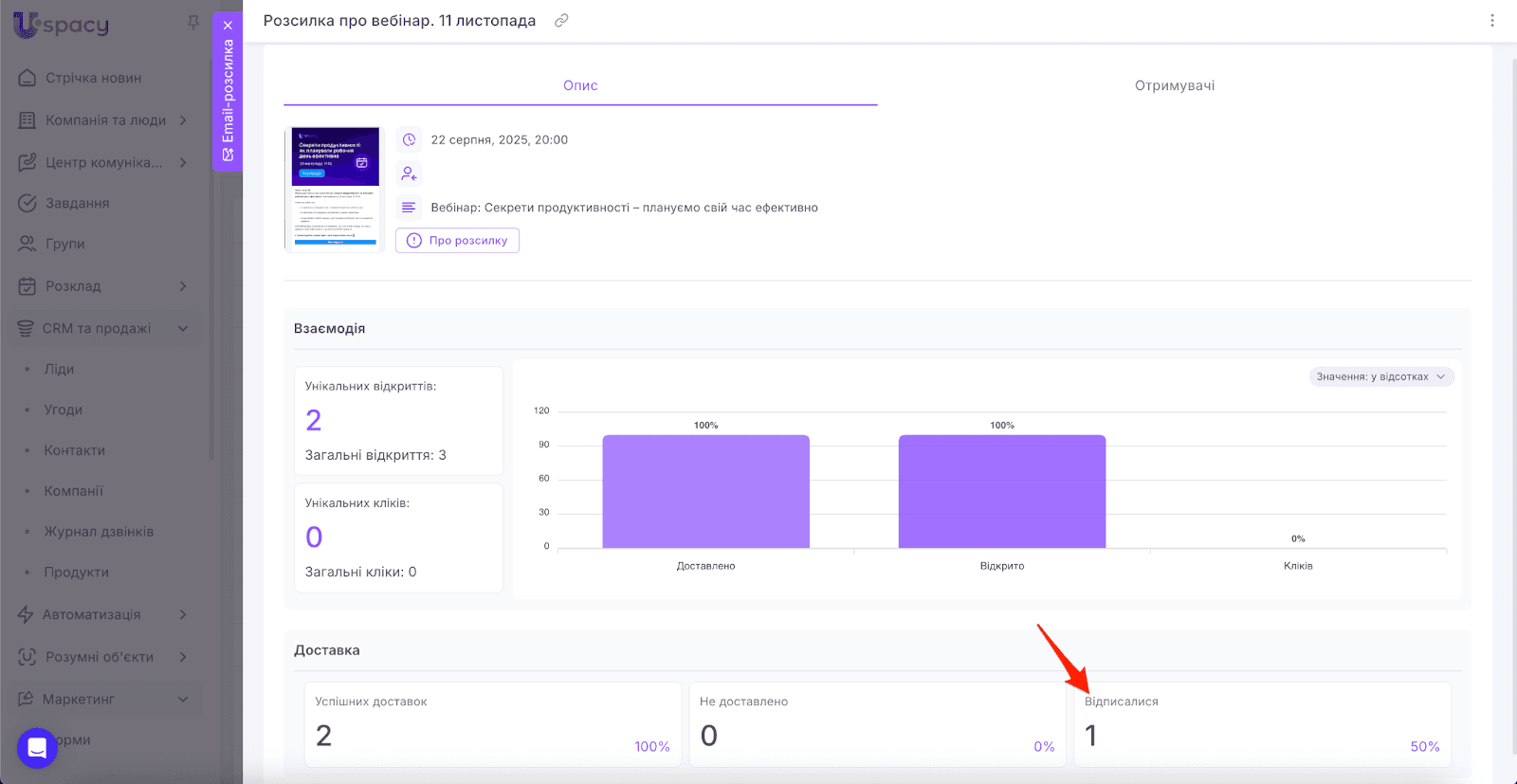The height and width of the screenshot is (784, 1517).
Task: Open the Значення: у відсотках dropdown
Action: click(1381, 376)
